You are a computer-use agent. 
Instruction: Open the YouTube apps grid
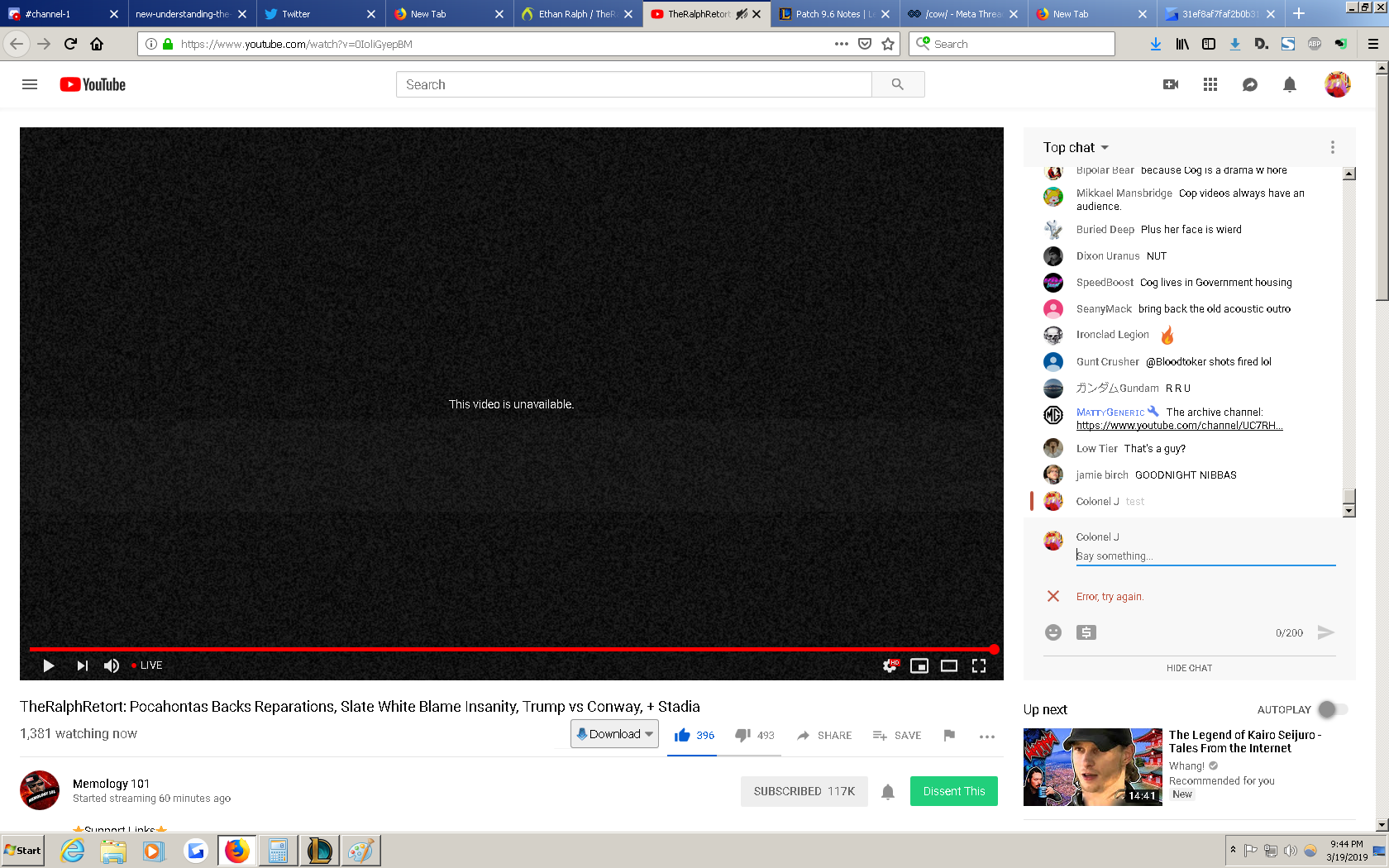click(x=1210, y=84)
